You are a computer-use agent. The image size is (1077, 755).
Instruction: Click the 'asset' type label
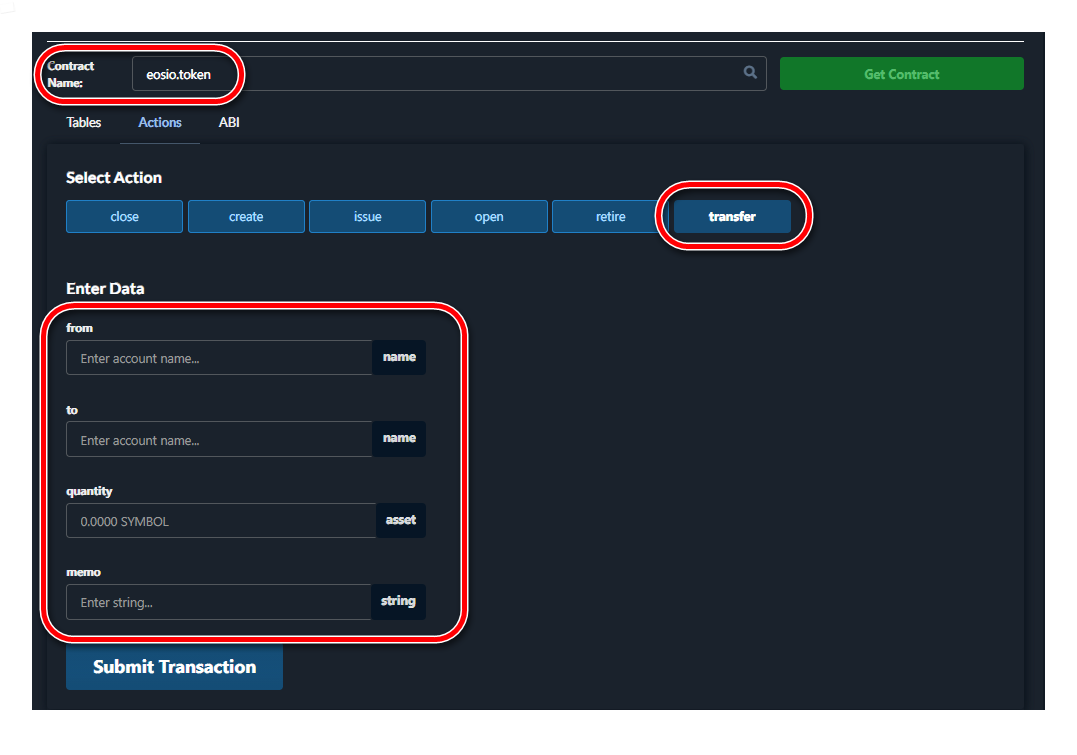coord(401,520)
